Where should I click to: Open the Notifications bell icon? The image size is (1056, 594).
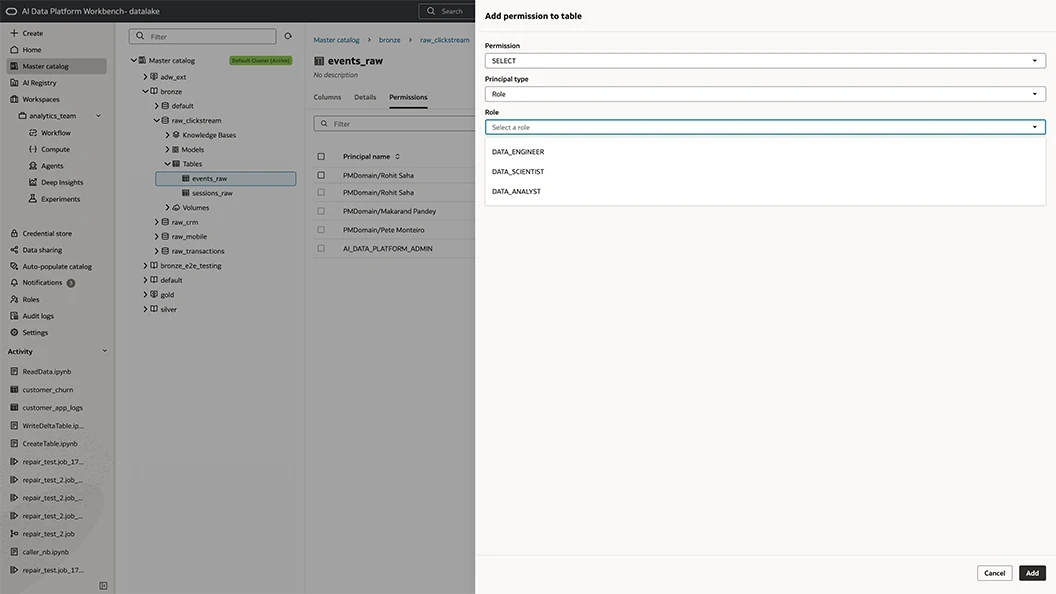[x=14, y=283]
